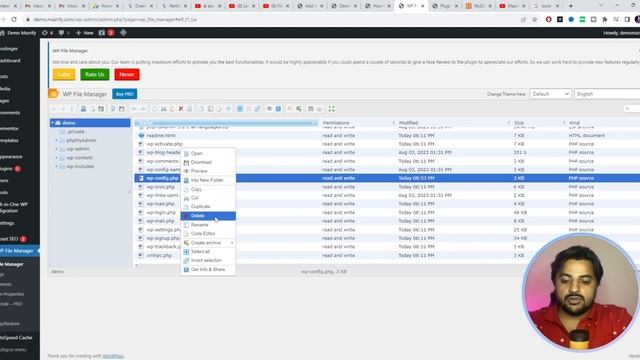Image resolution: width=640 pixels, height=360 pixels.
Task: Choose Select all from the context menu
Action: (x=208, y=252)
